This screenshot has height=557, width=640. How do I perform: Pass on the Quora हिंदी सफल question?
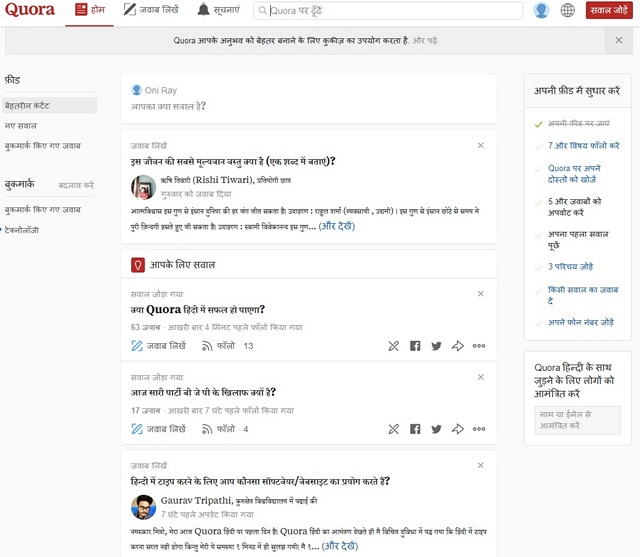click(x=393, y=346)
